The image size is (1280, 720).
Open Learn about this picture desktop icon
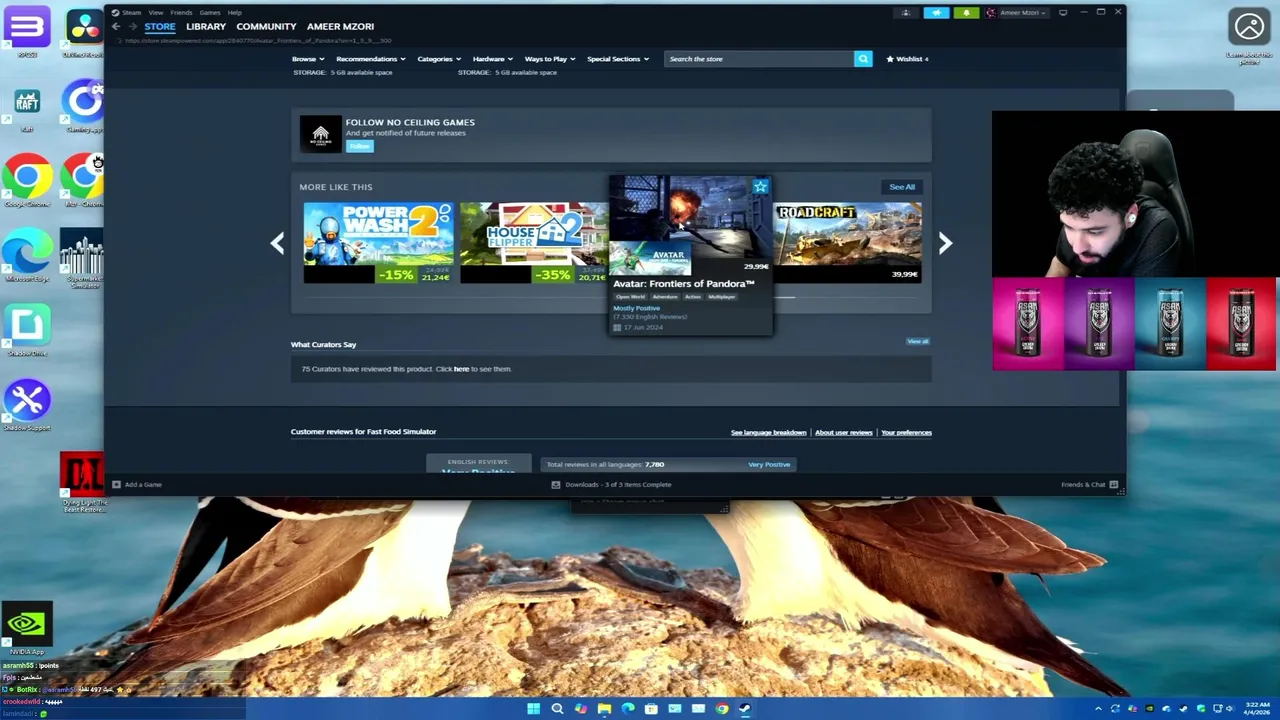(1249, 36)
